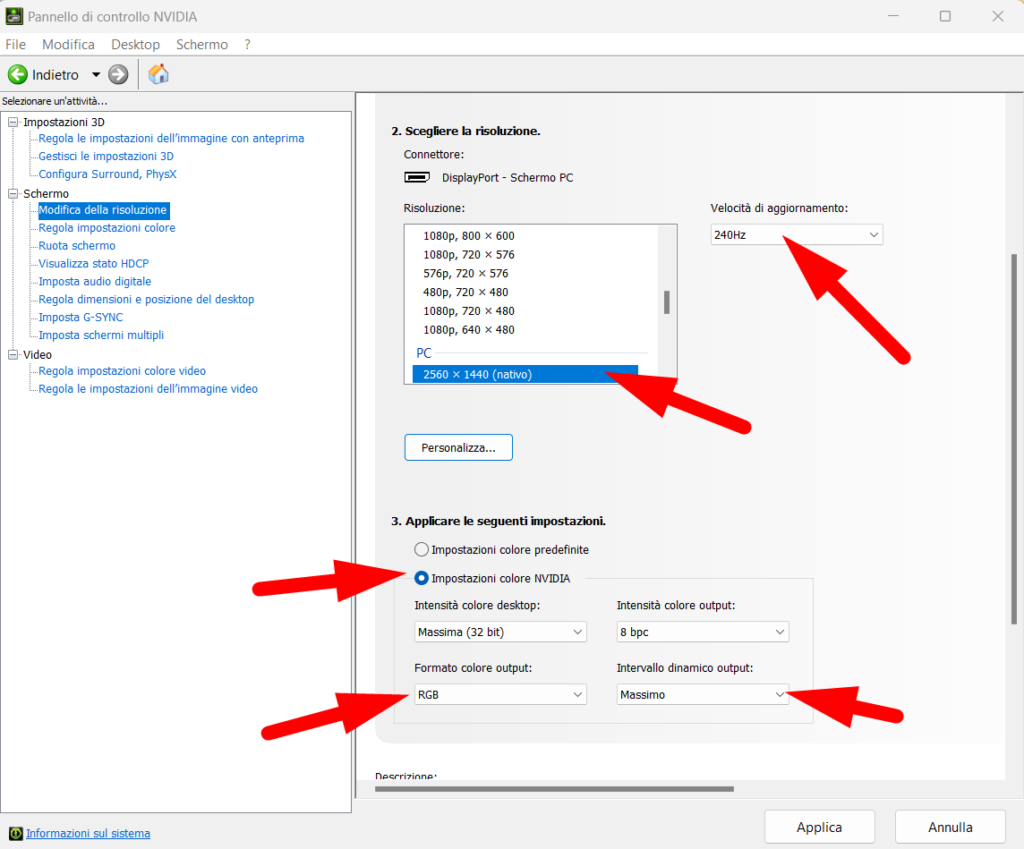Open the ? help menu
This screenshot has height=849, width=1024.
248,44
